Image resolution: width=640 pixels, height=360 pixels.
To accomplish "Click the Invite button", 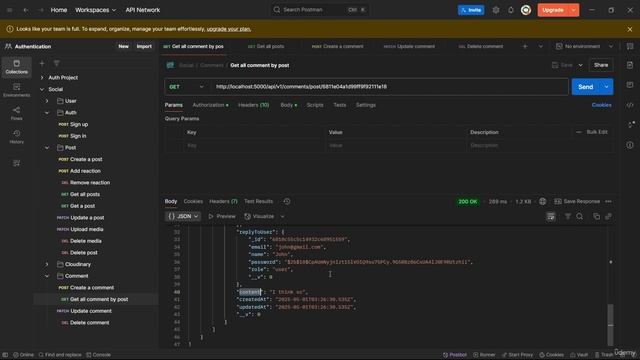I will click(x=471, y=10).
